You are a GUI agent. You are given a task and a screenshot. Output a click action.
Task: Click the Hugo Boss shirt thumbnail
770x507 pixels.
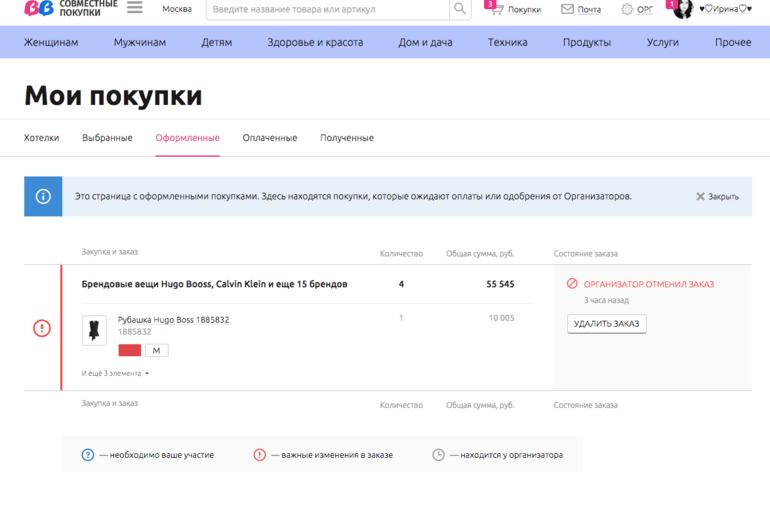pos(95,330)
